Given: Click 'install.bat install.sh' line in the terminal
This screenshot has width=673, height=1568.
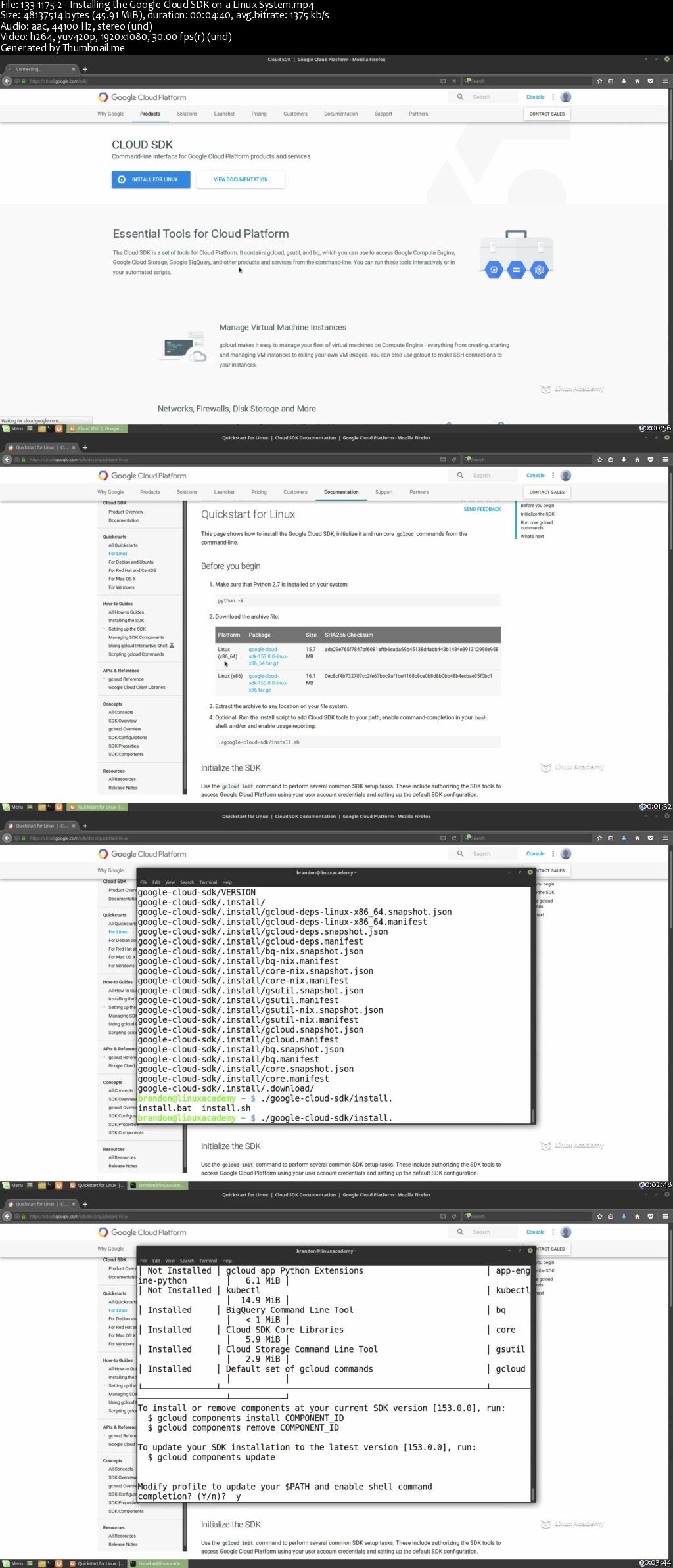Looking at the screenshot, I should [194, 1108].
